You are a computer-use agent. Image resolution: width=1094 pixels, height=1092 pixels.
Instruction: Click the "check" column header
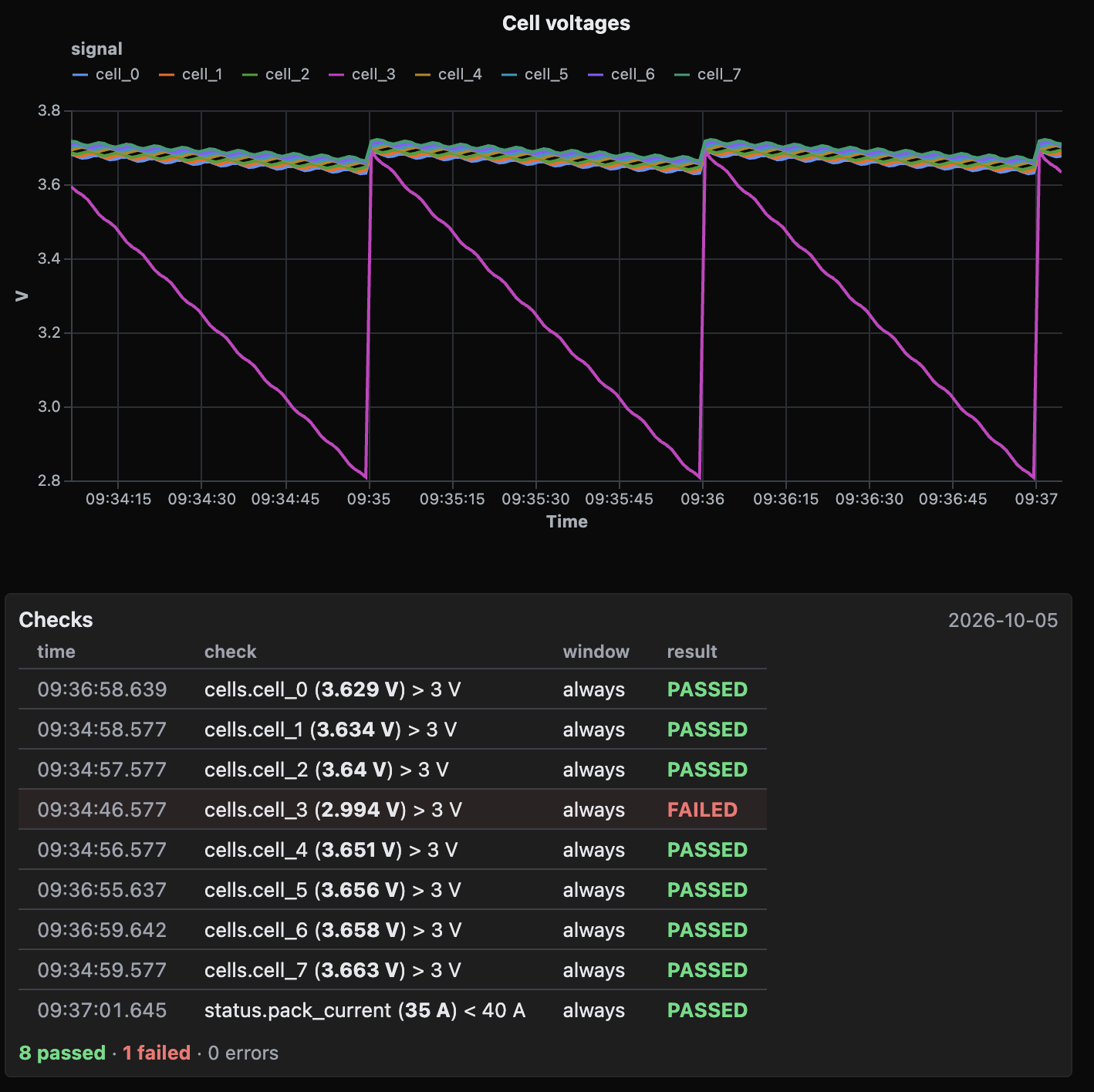coord(230,652)
